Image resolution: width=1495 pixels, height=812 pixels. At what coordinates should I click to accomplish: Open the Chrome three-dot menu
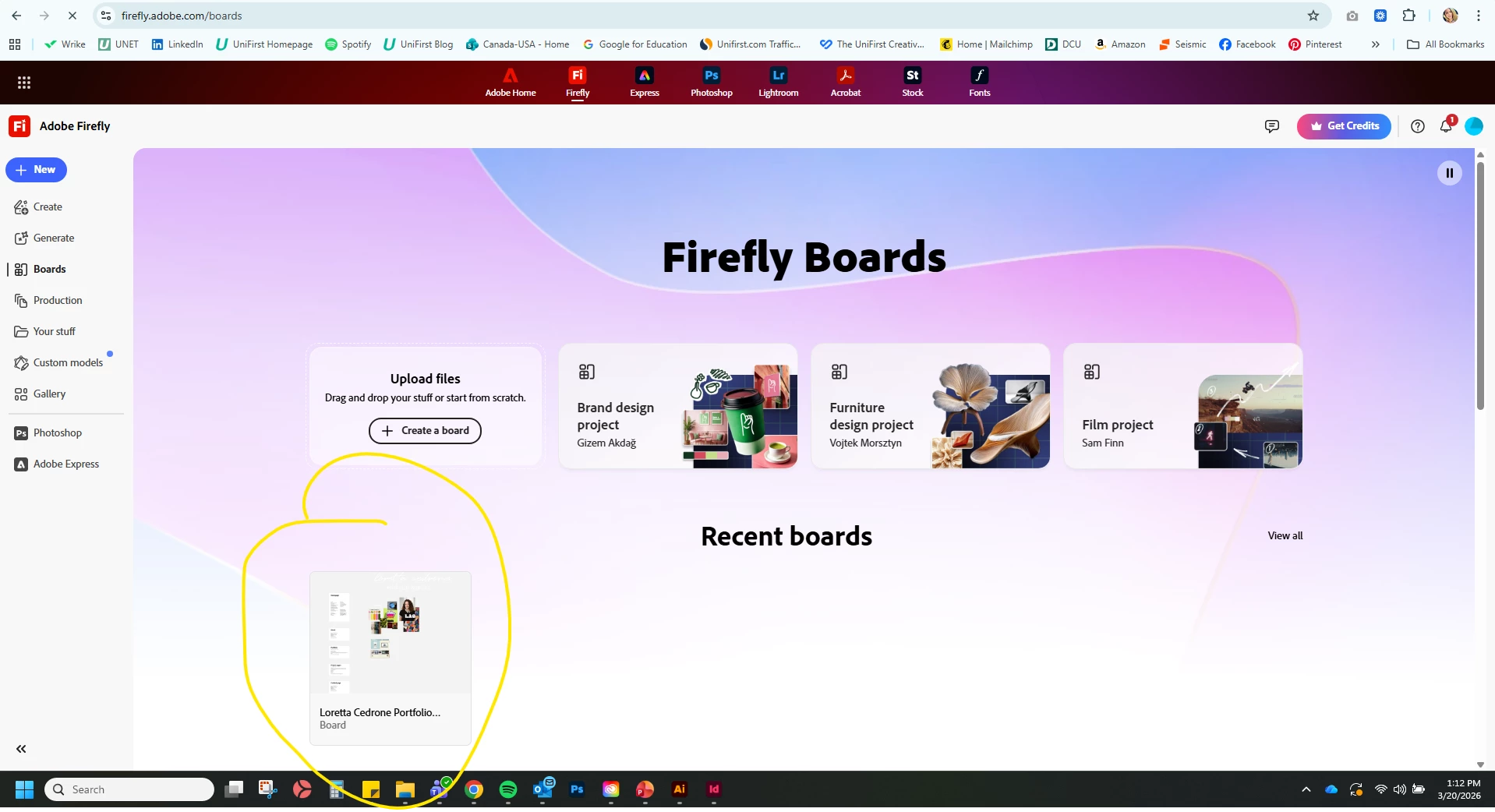tap(1479, 16)
